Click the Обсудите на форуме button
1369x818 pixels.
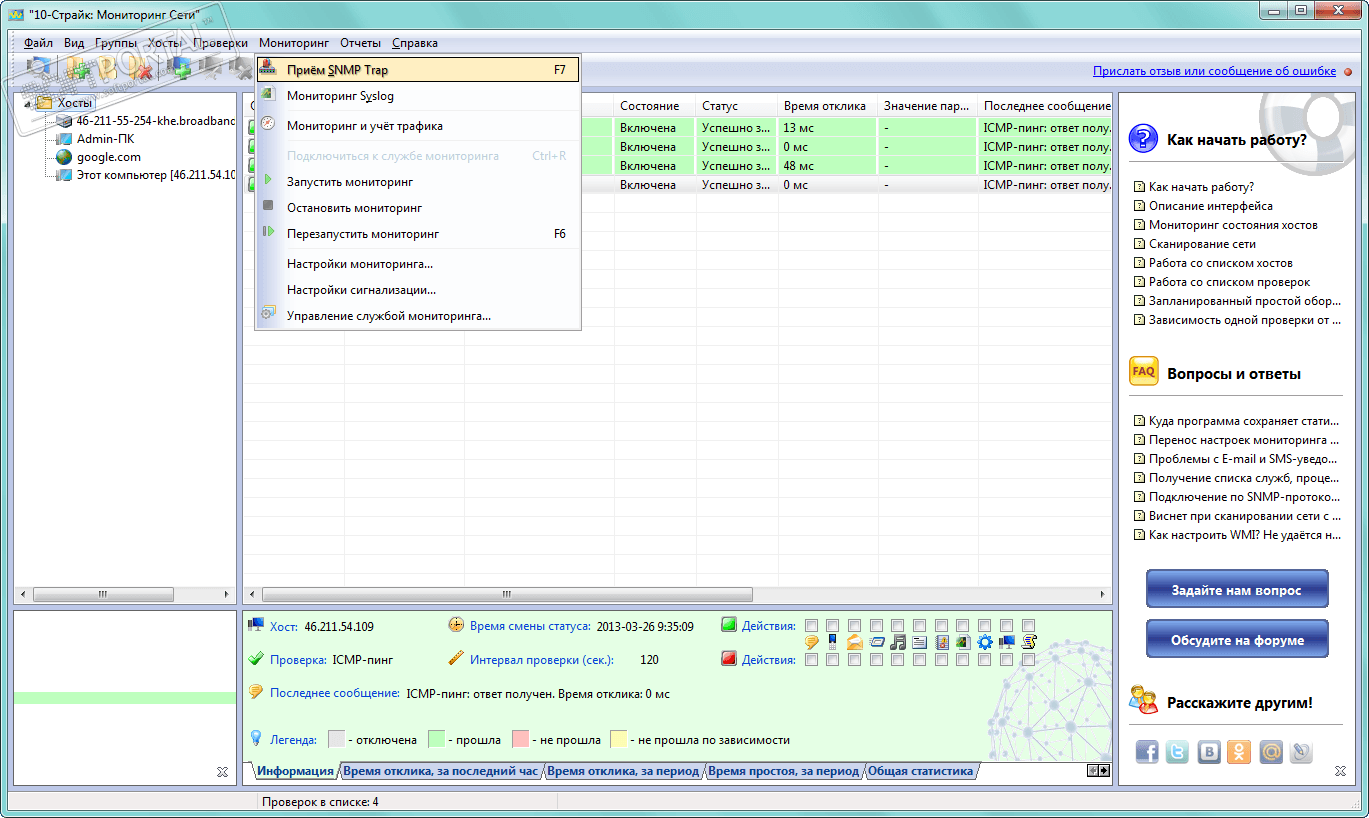tap(1237, 640)
